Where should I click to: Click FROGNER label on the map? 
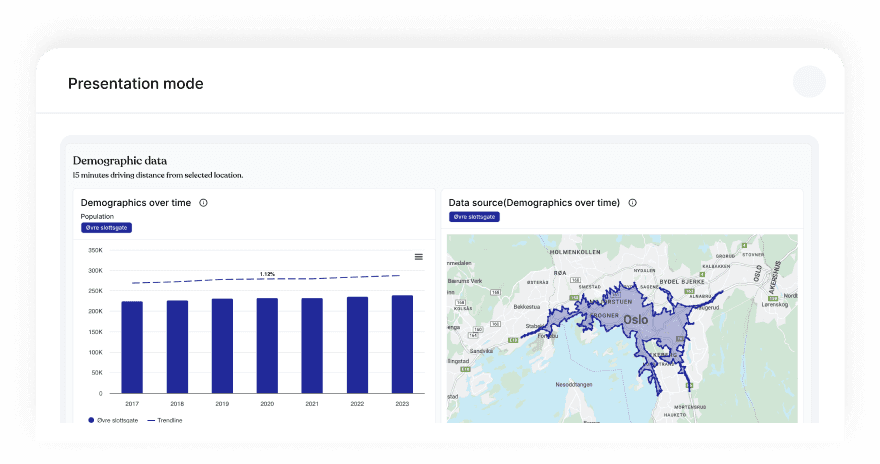[604, 315]
